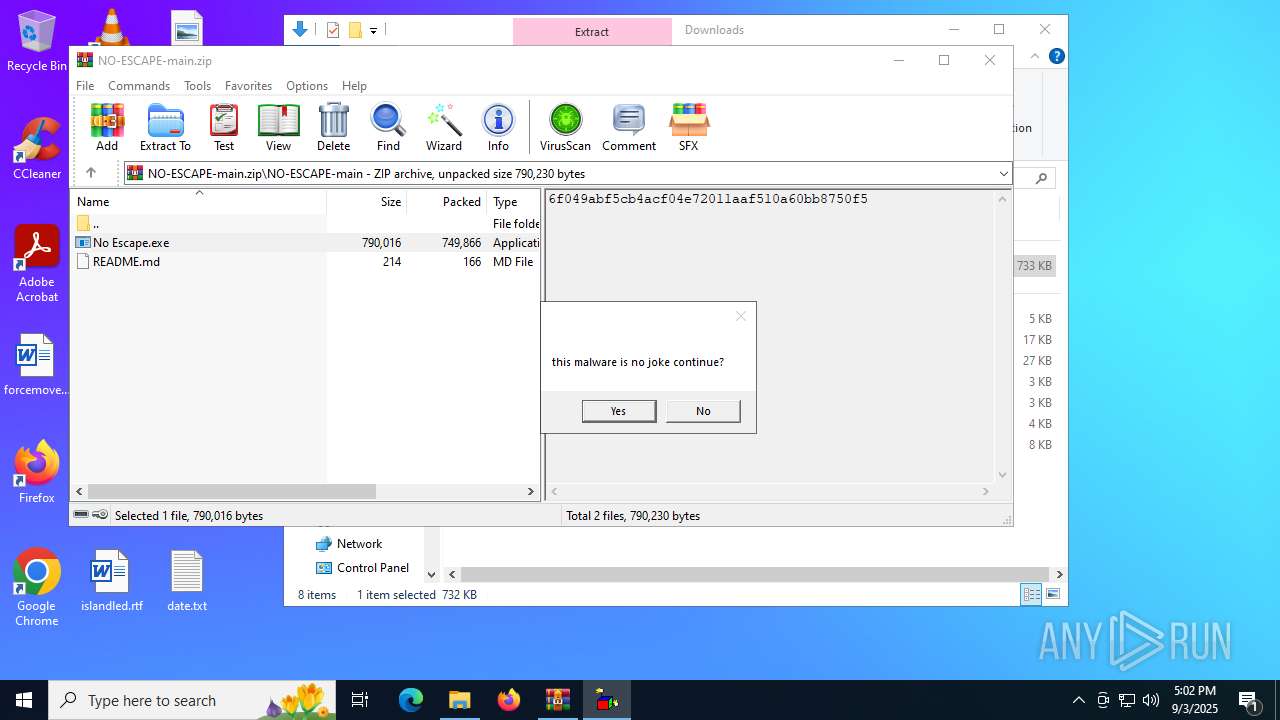1280x720 pixels.
Task: Open date.txt desktop file
Action: [x=187, y=581]
